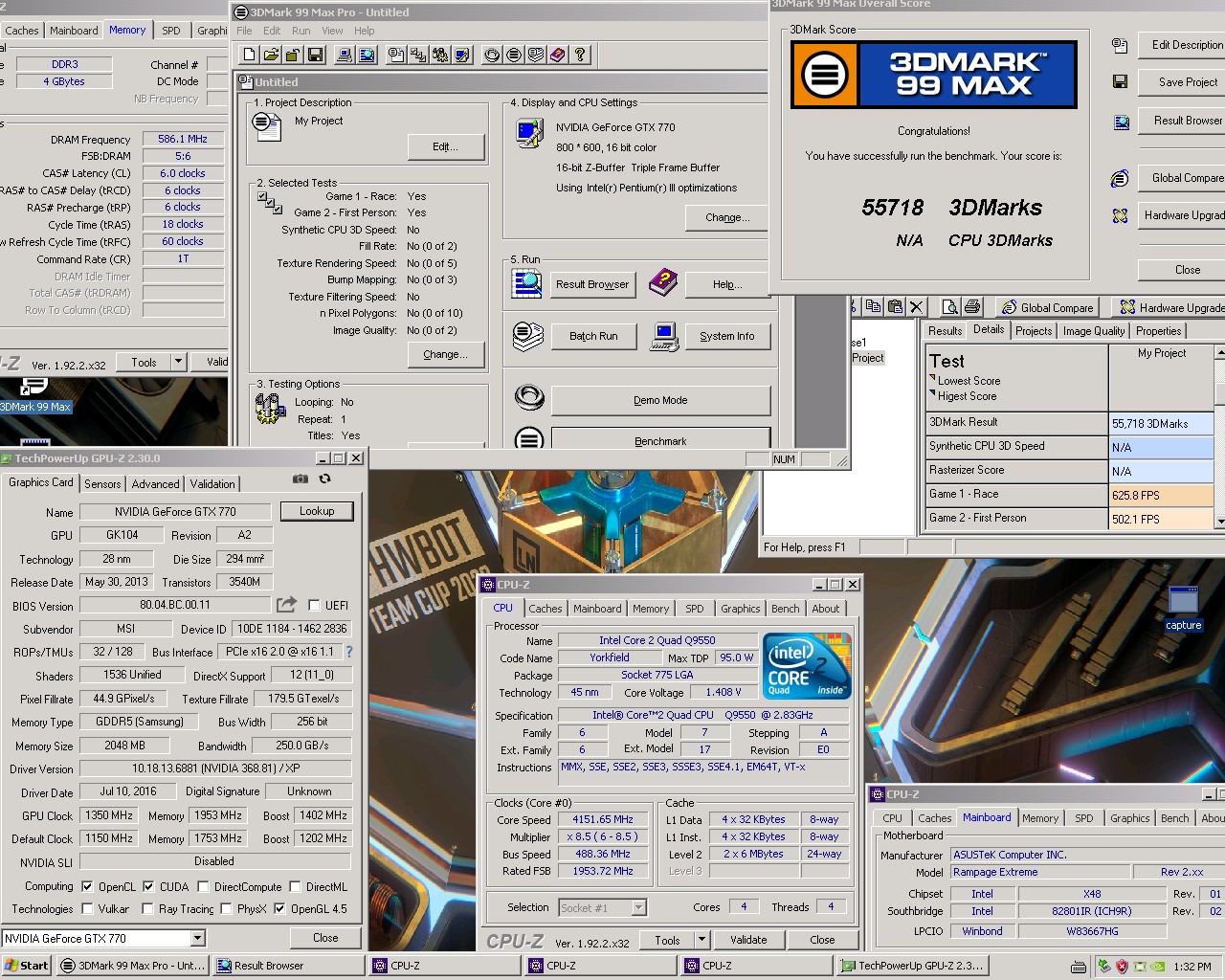
Task: Expand the Tools dropdown arrow in front CPU-Z
Action: (x=702, y=940)
